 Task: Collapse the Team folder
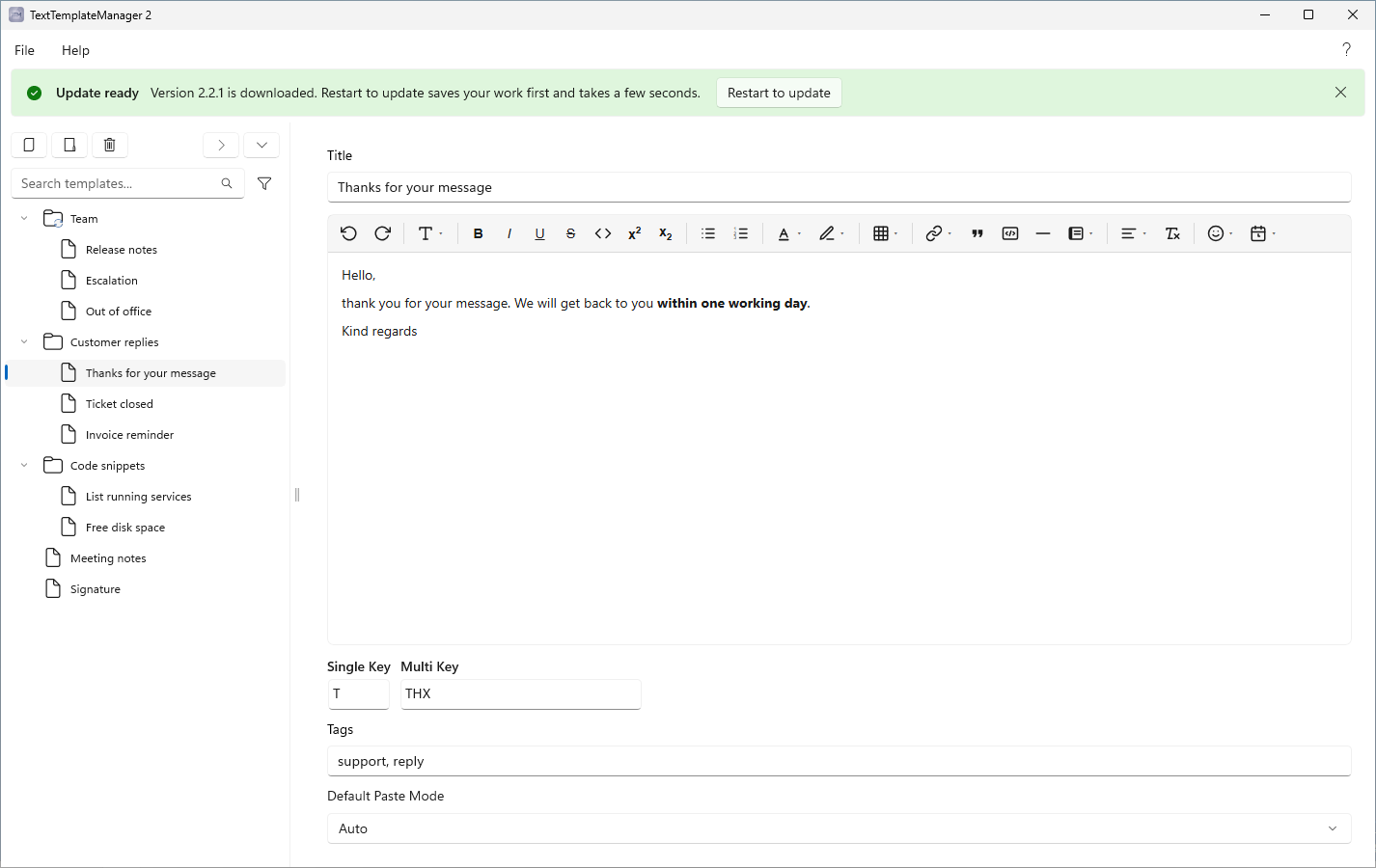[24, 219]
